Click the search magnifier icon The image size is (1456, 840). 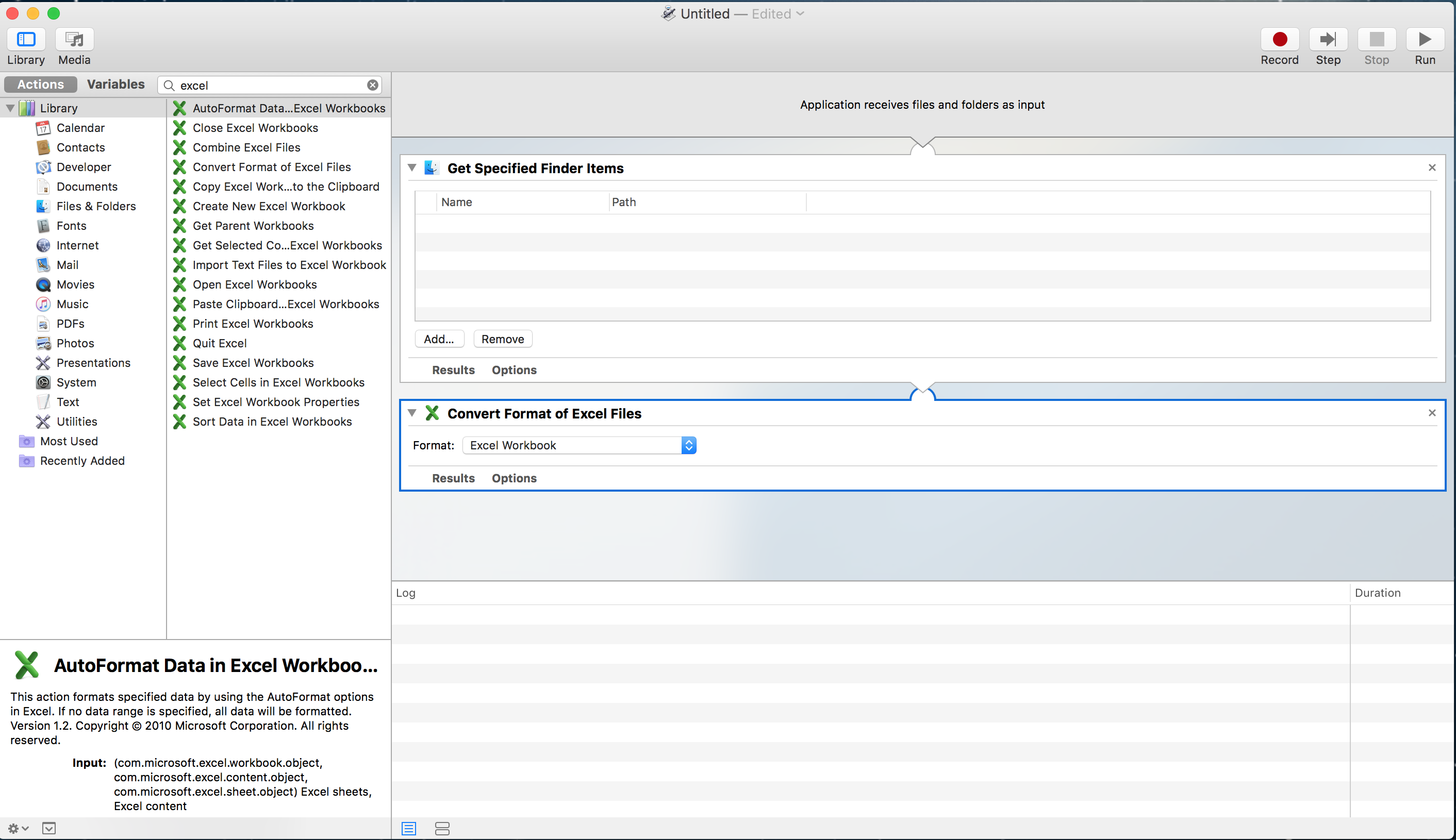coord(169,86)
